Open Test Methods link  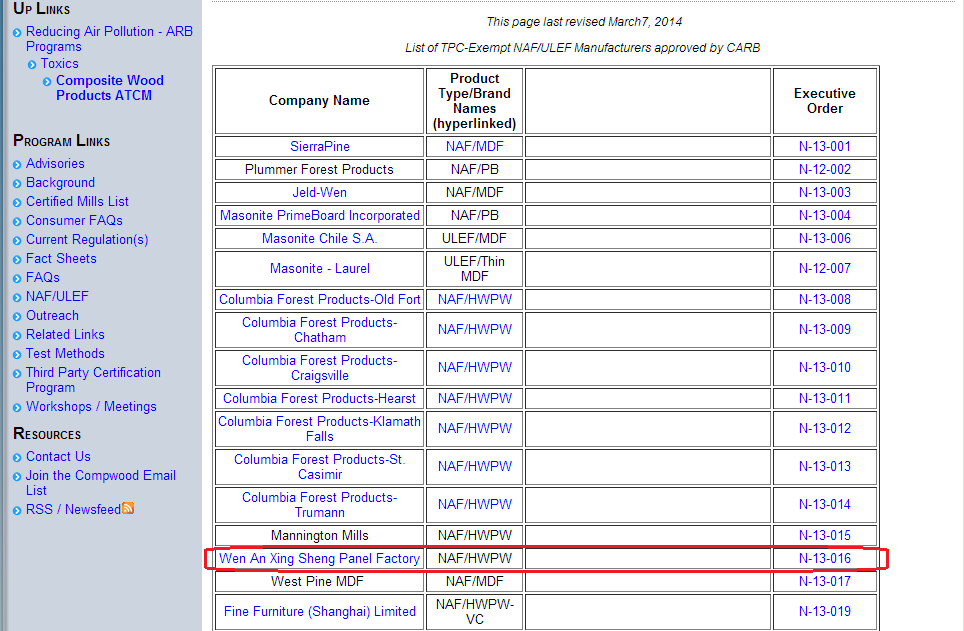65,354
